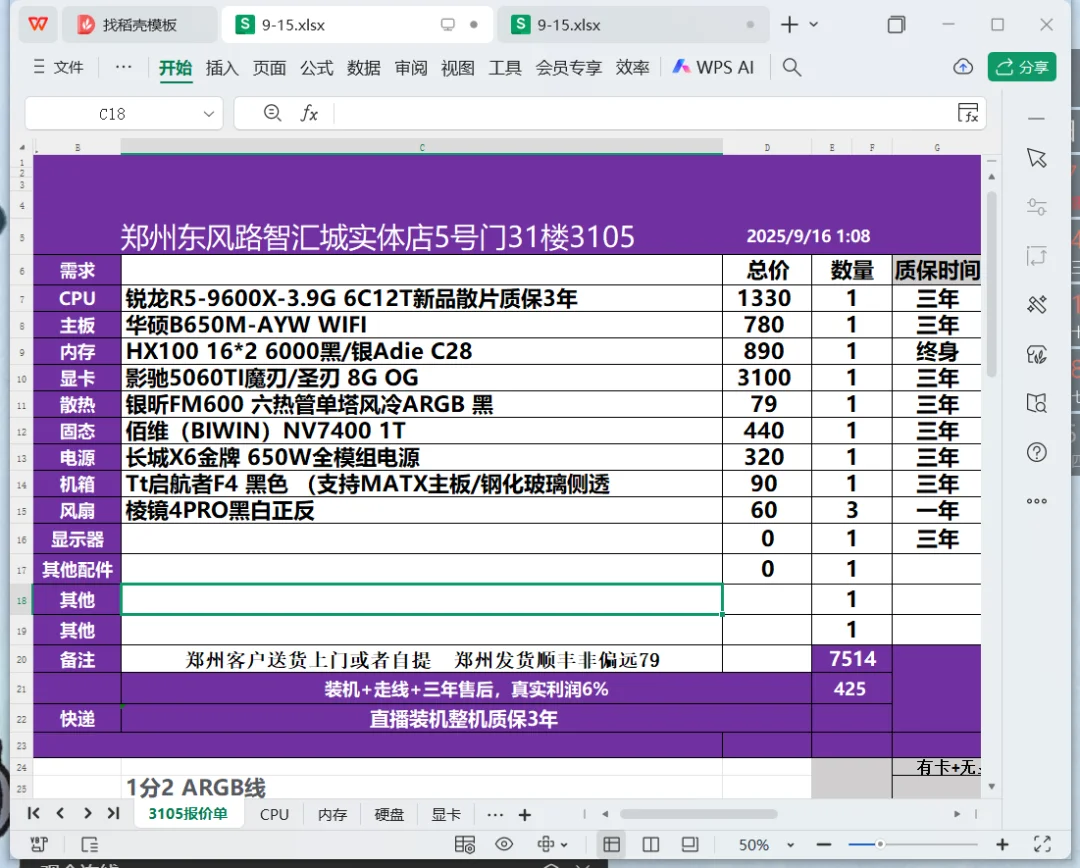
Task: Expand the Name Box dropdown arrow
Action: pos(209,114)
